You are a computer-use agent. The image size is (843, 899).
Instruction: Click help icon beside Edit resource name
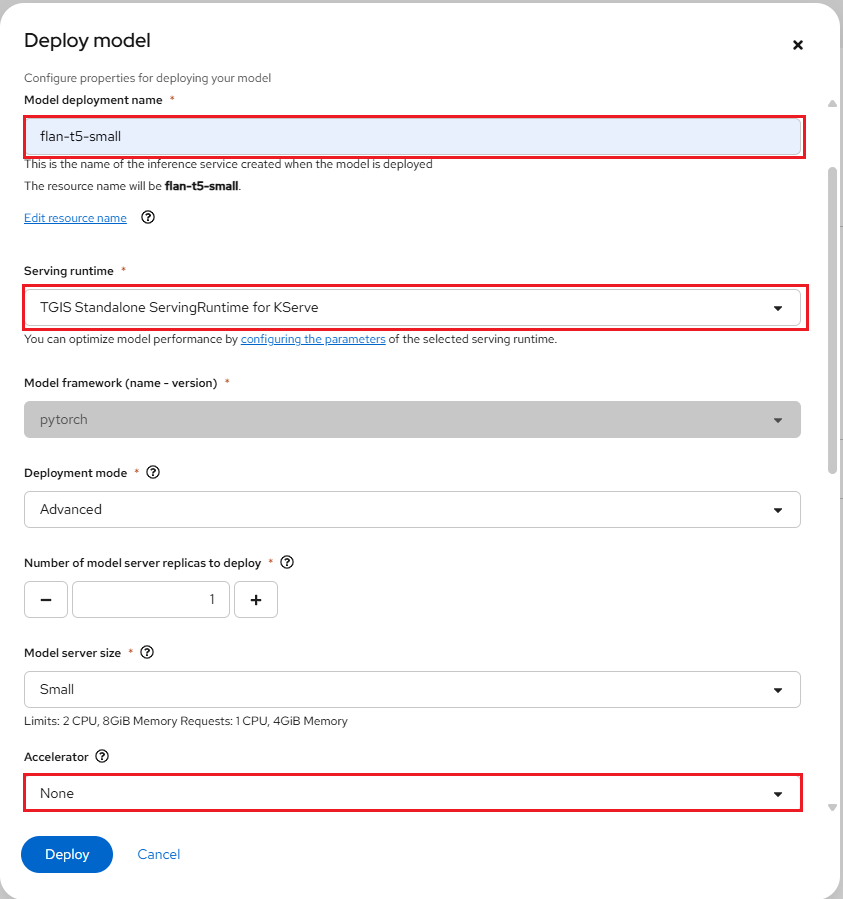[148, 217]
